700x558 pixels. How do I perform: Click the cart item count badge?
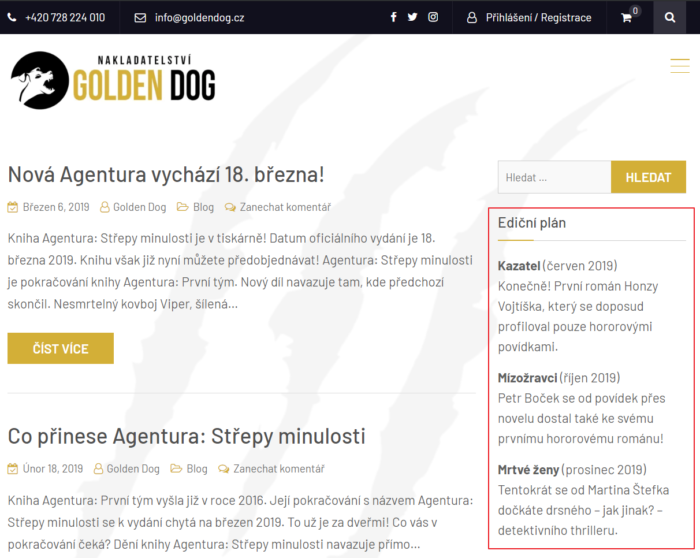pyautogui.click(x=635, y=11)
